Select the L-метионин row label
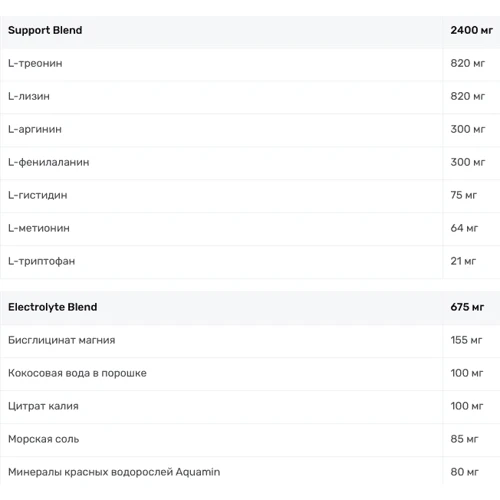The image size is (500, 500). pos(39,228)
